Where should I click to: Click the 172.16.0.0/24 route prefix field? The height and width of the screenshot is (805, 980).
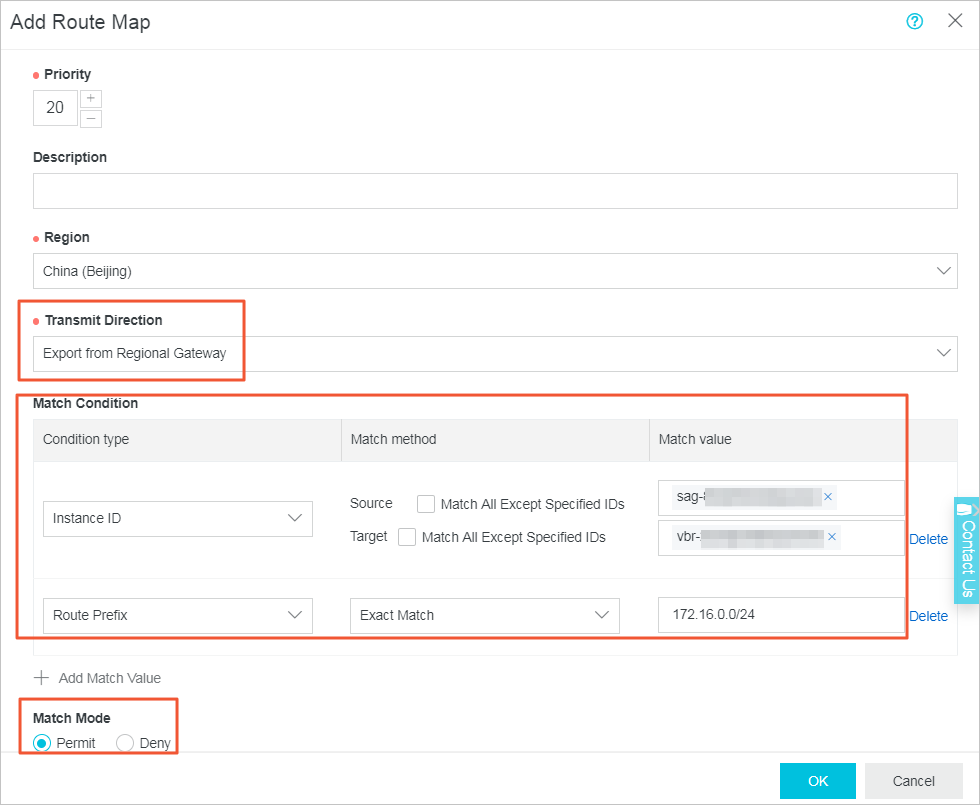[781, 615]
